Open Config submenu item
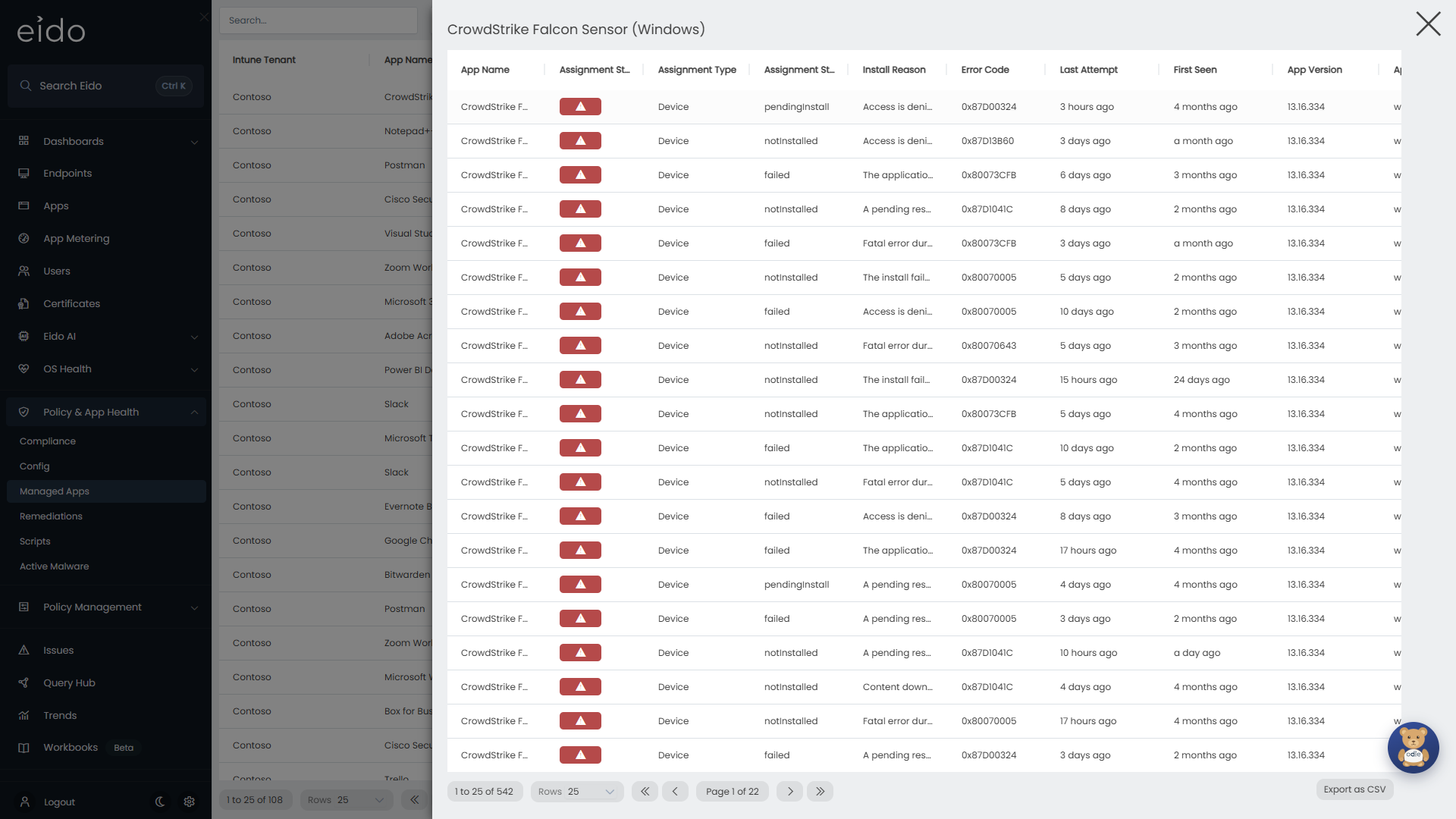Screen dimensions: 1456x819 pos(34,466)
